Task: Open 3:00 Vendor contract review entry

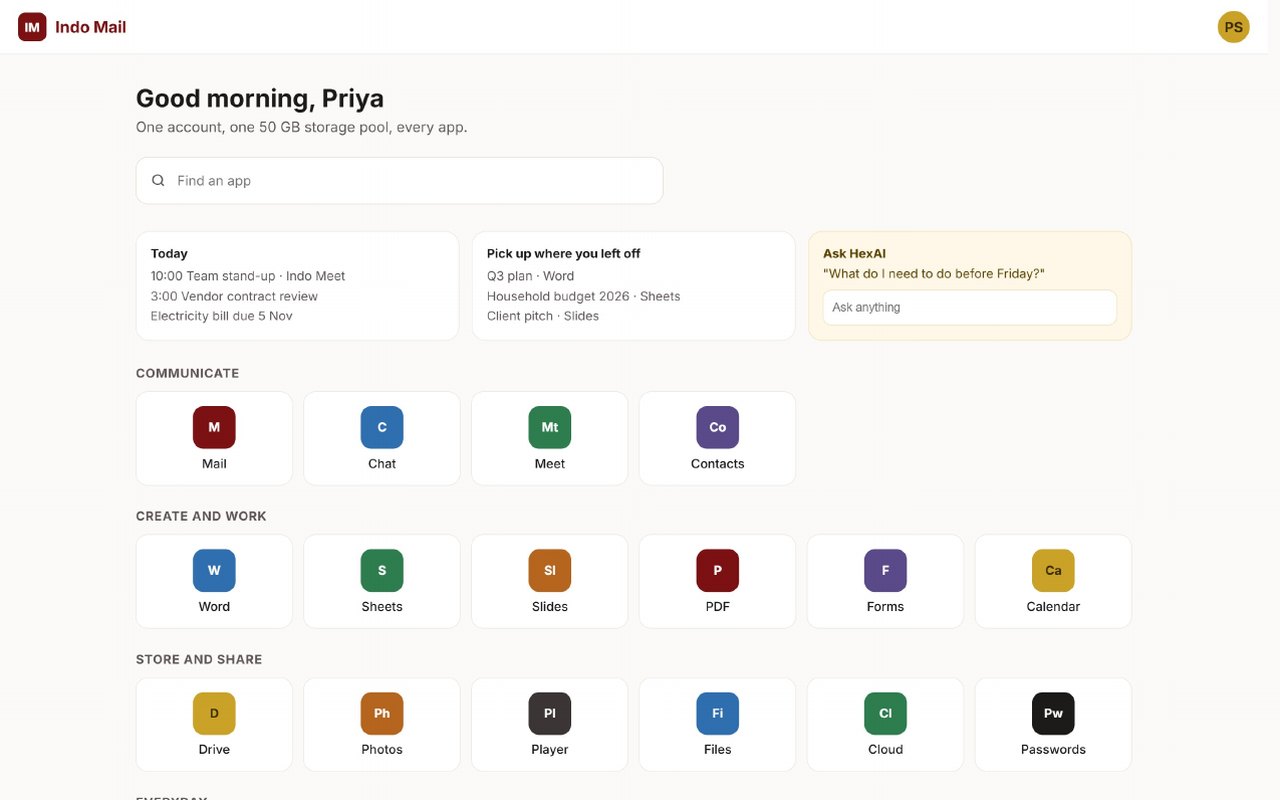Action: [234, 296]
